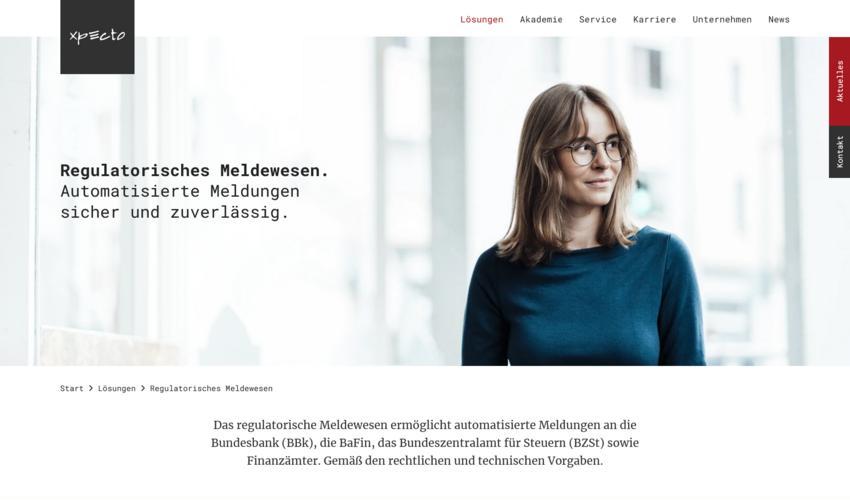Click the woman in the hero photo

click(x=583, y=228)
